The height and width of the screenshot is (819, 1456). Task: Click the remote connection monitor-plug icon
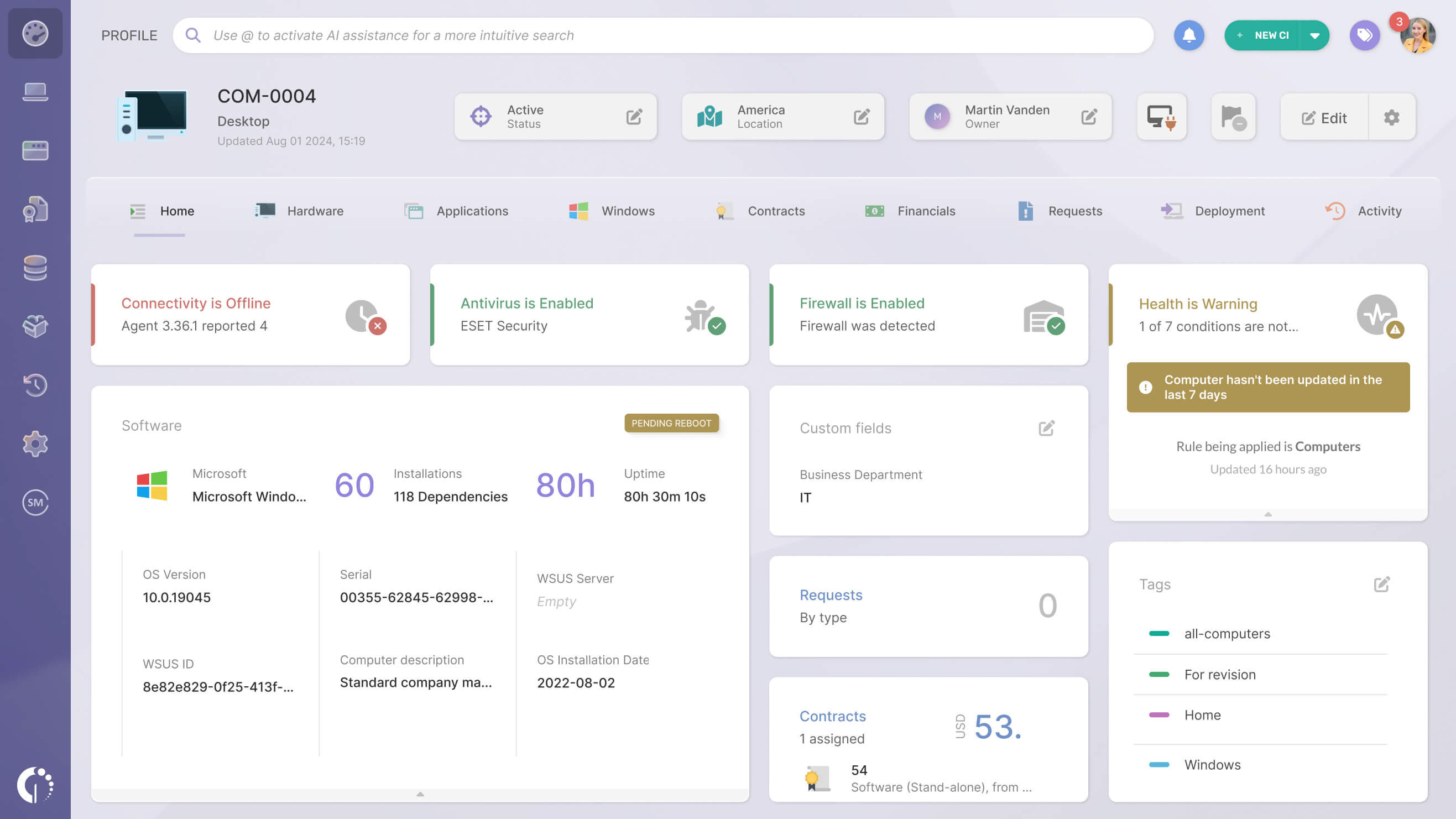point(1161,117)
